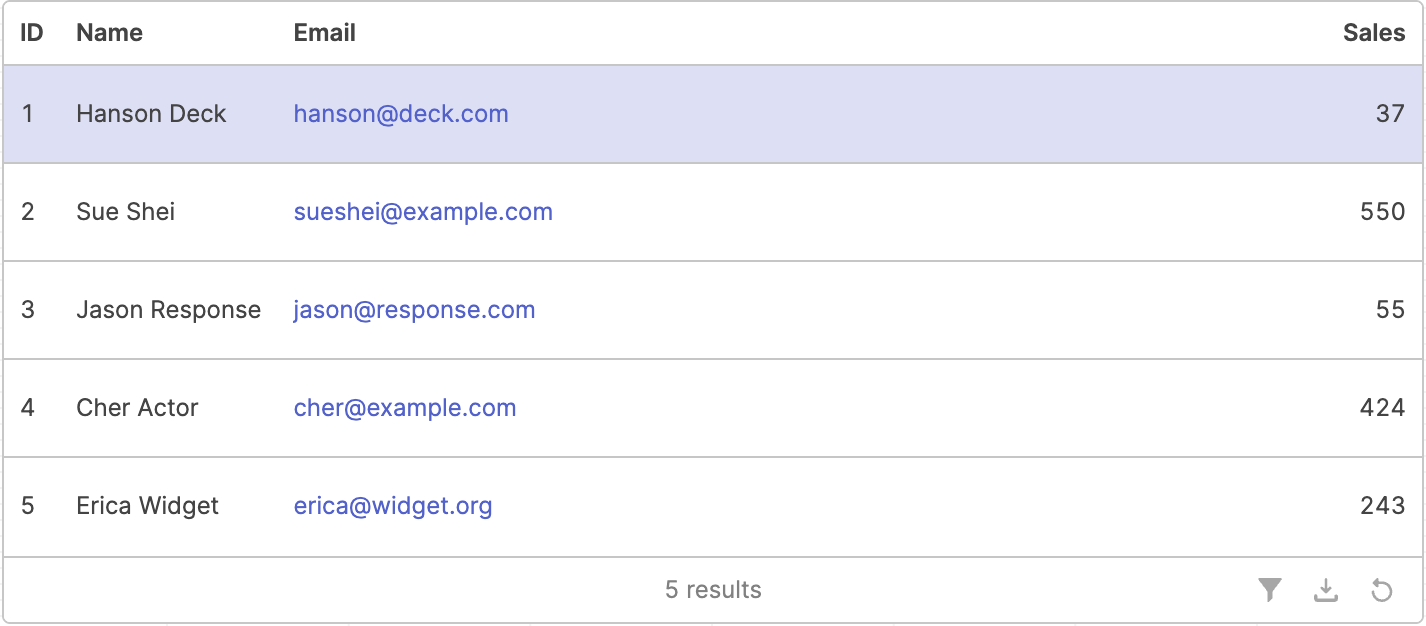Open the table filter icon
The image size is (1426, 626).
tap(1269, 590)
